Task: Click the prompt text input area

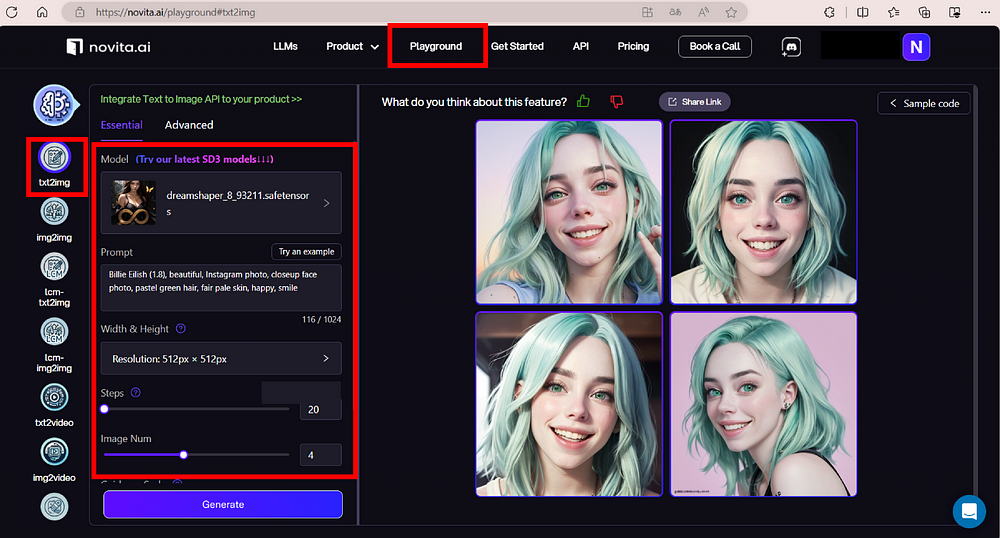Action: point(221,287)
